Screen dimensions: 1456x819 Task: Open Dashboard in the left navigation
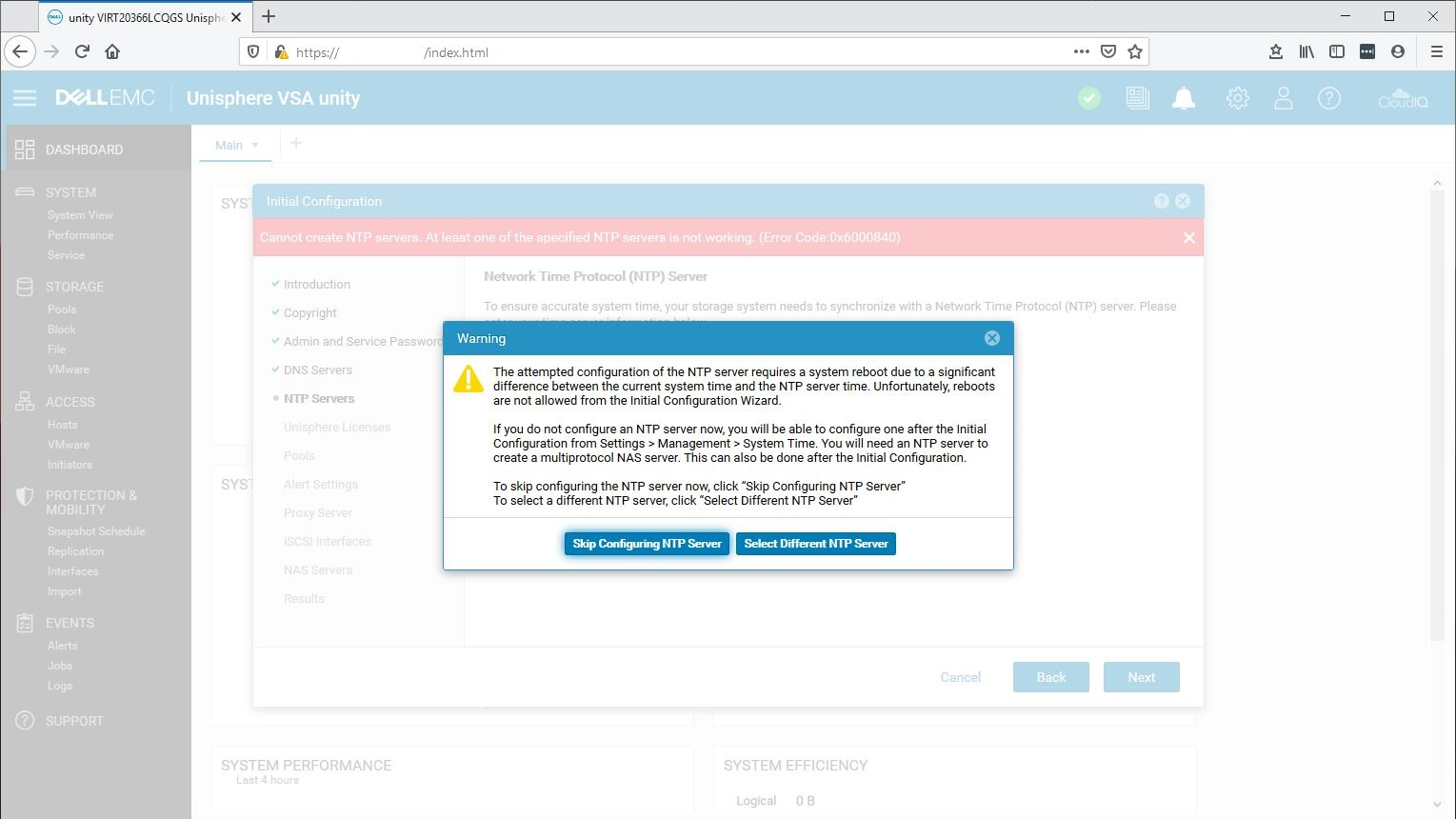(x=84, y=150)
